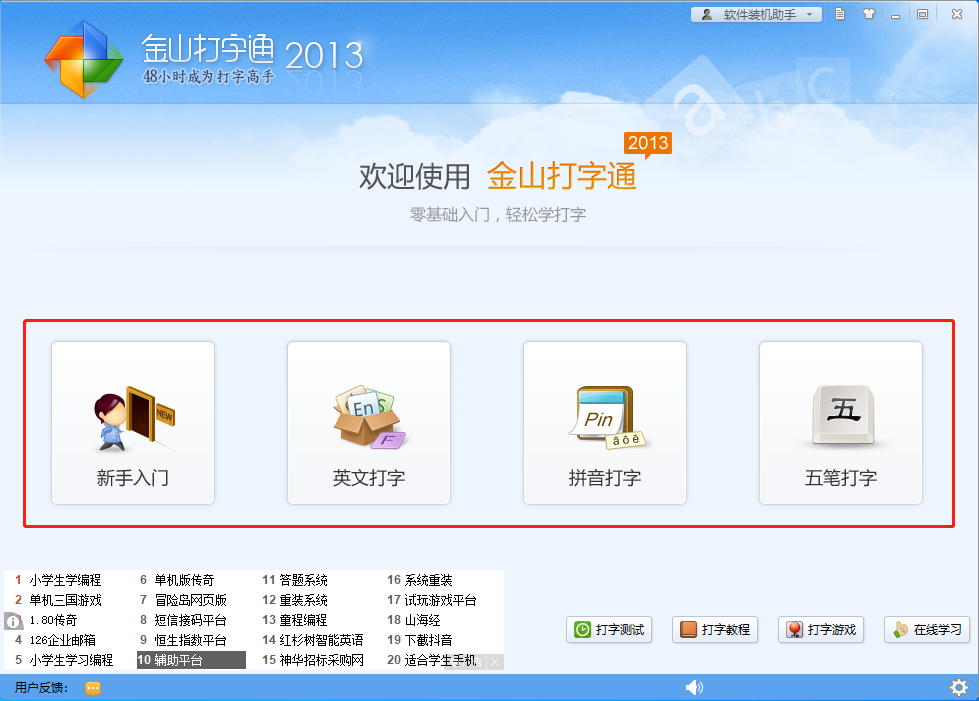Toggle the sound speaker icon
The width and height of the screenshot is (979, 701).
694,687
